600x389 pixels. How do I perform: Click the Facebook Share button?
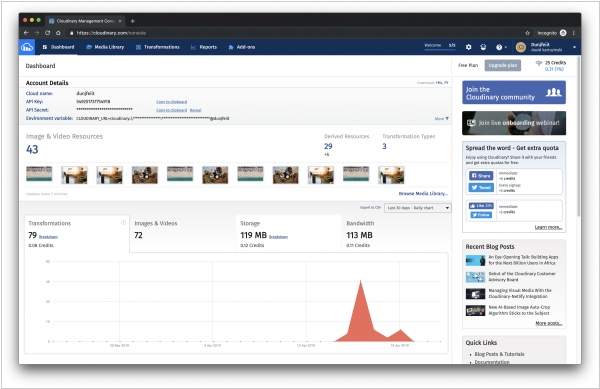click(481, 176)
